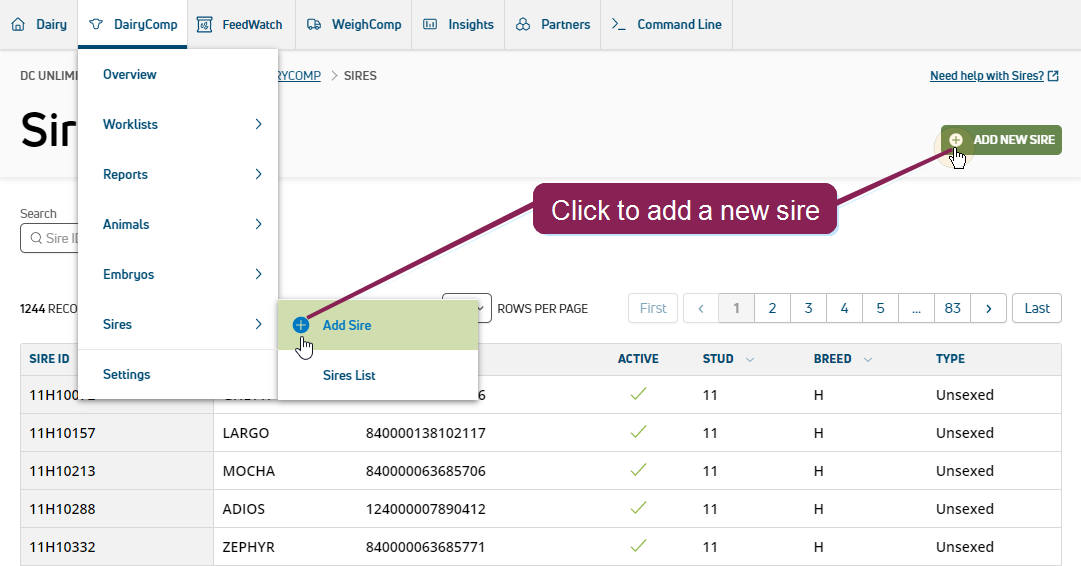Image resolution: width=1081 pixels, height=566 pixels.
Task: Open the FeedWatch tab
Action: 240,25
